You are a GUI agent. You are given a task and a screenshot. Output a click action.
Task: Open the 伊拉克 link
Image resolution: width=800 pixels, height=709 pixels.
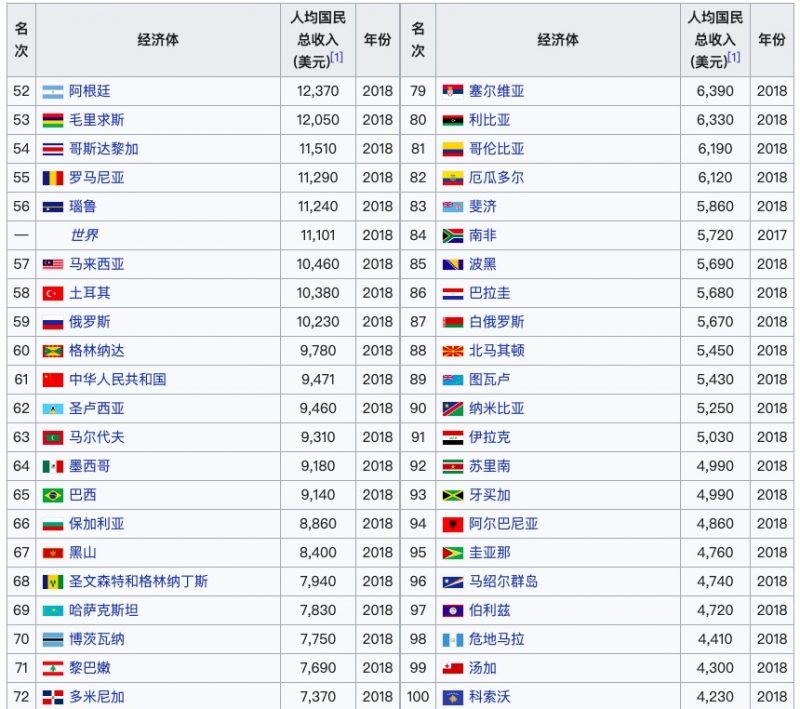[490, 437]
